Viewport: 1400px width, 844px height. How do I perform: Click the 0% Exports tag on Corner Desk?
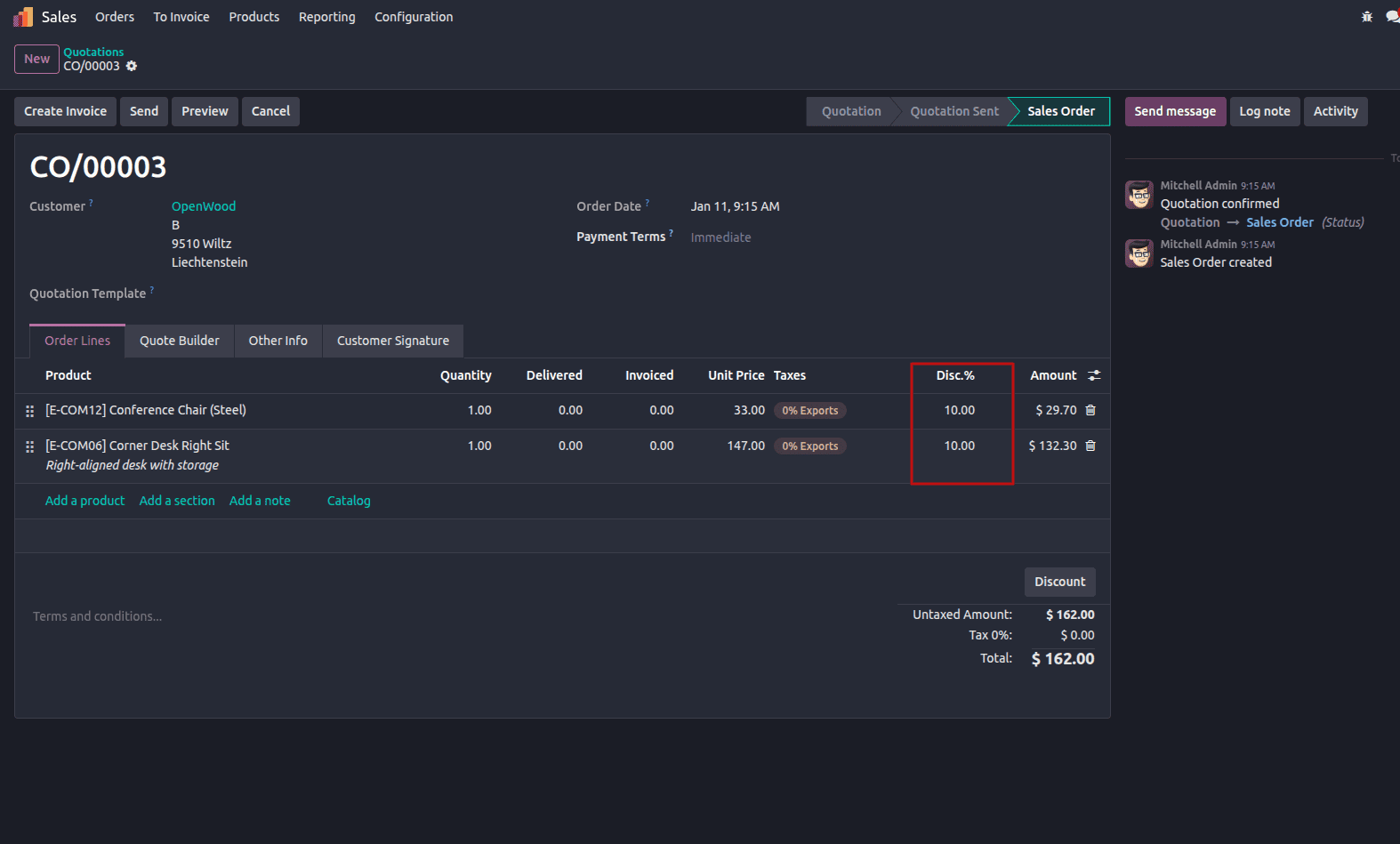click(x=810, y=446)
